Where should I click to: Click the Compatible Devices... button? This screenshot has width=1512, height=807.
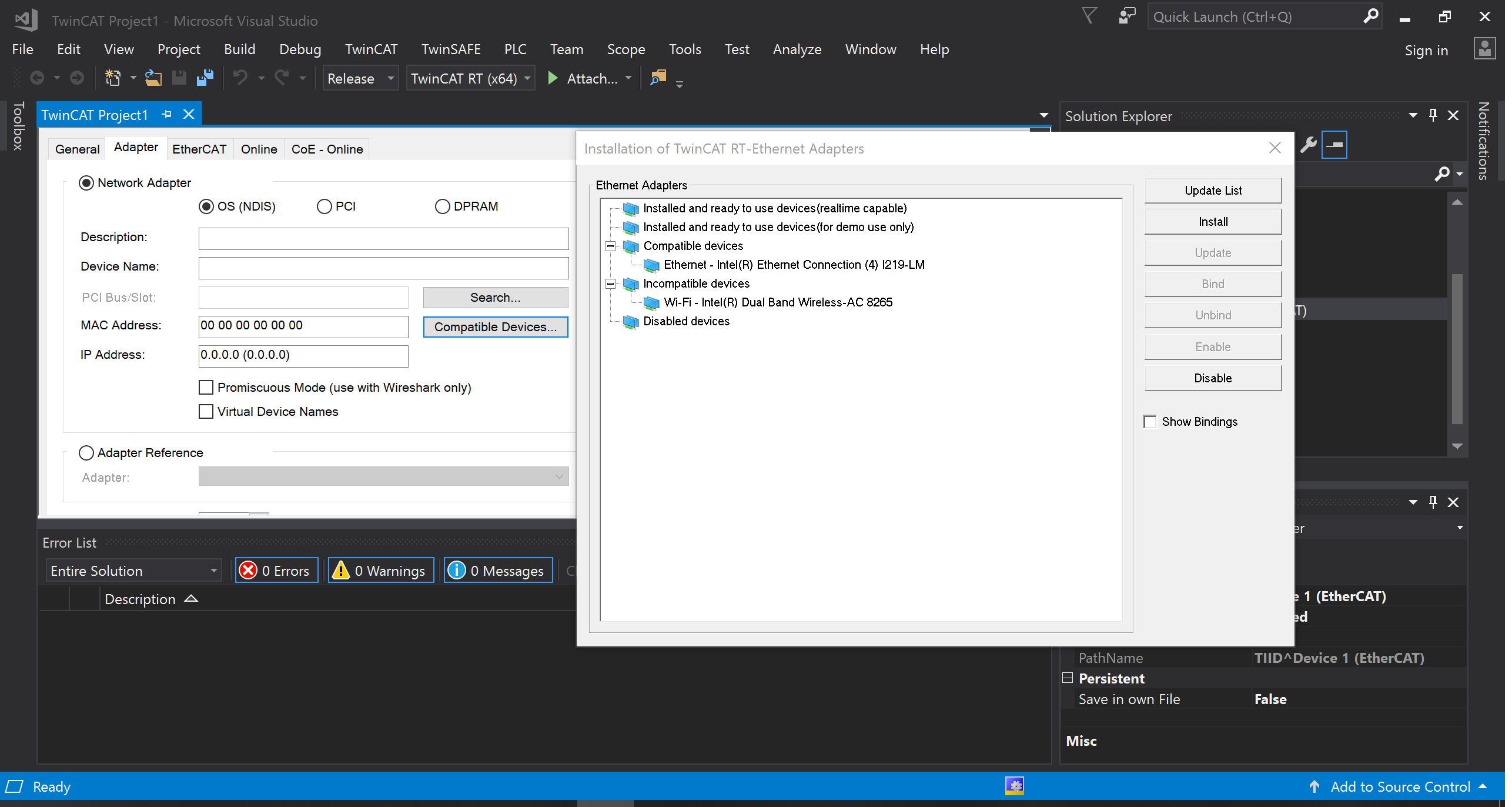[x=496, y=327]
